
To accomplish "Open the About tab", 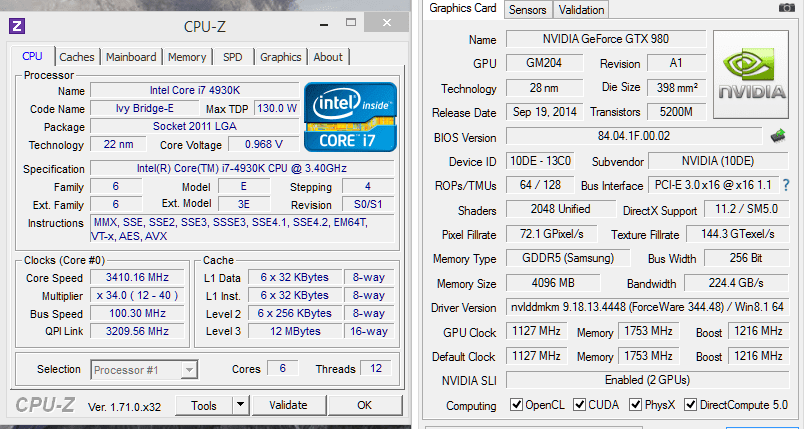I will coord(328,57).
